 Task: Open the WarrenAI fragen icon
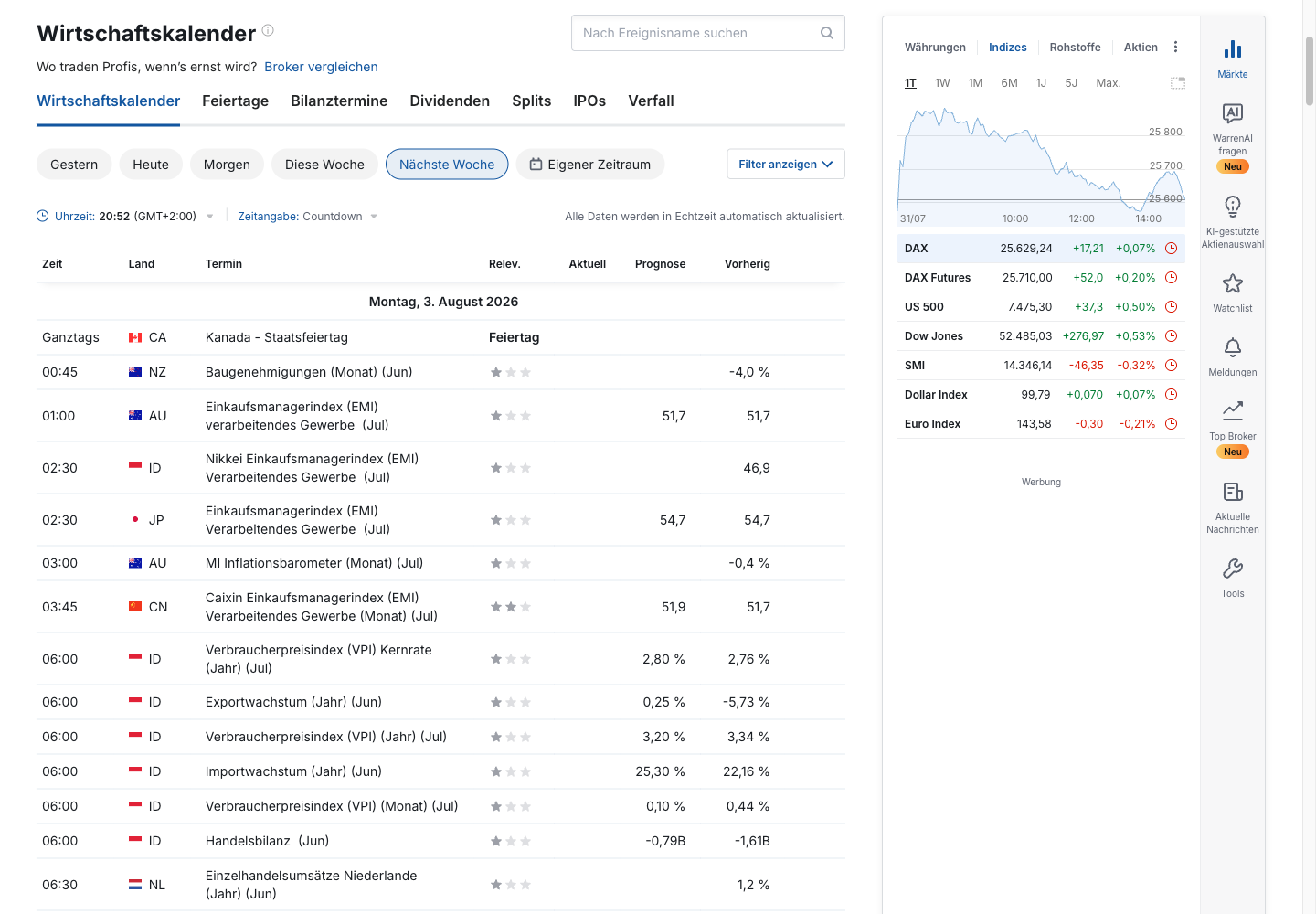(1232, 113)
